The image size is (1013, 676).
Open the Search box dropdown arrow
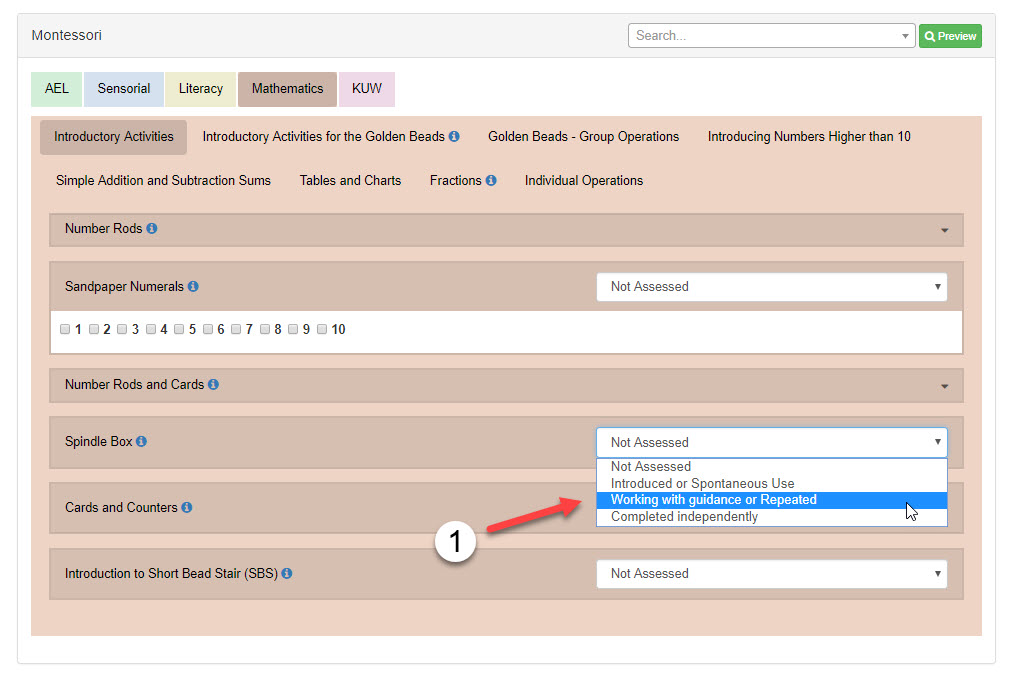click(905, 36)
